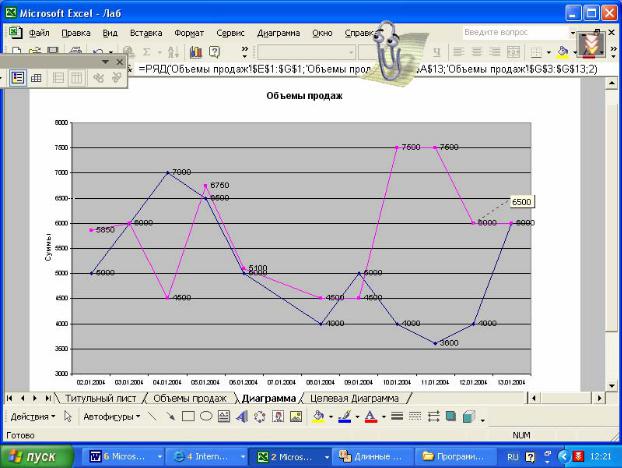
Task: Expand fill color dropdown arrow in drawing toolbar
Action: 330,417
